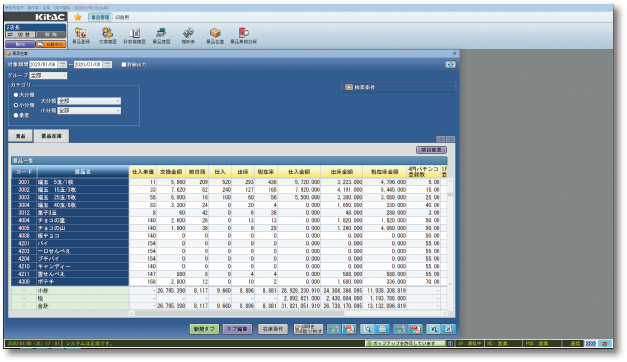The image size is (627, 362).
Task: Click the green 新規タブ button
Action: click(204, 329)
